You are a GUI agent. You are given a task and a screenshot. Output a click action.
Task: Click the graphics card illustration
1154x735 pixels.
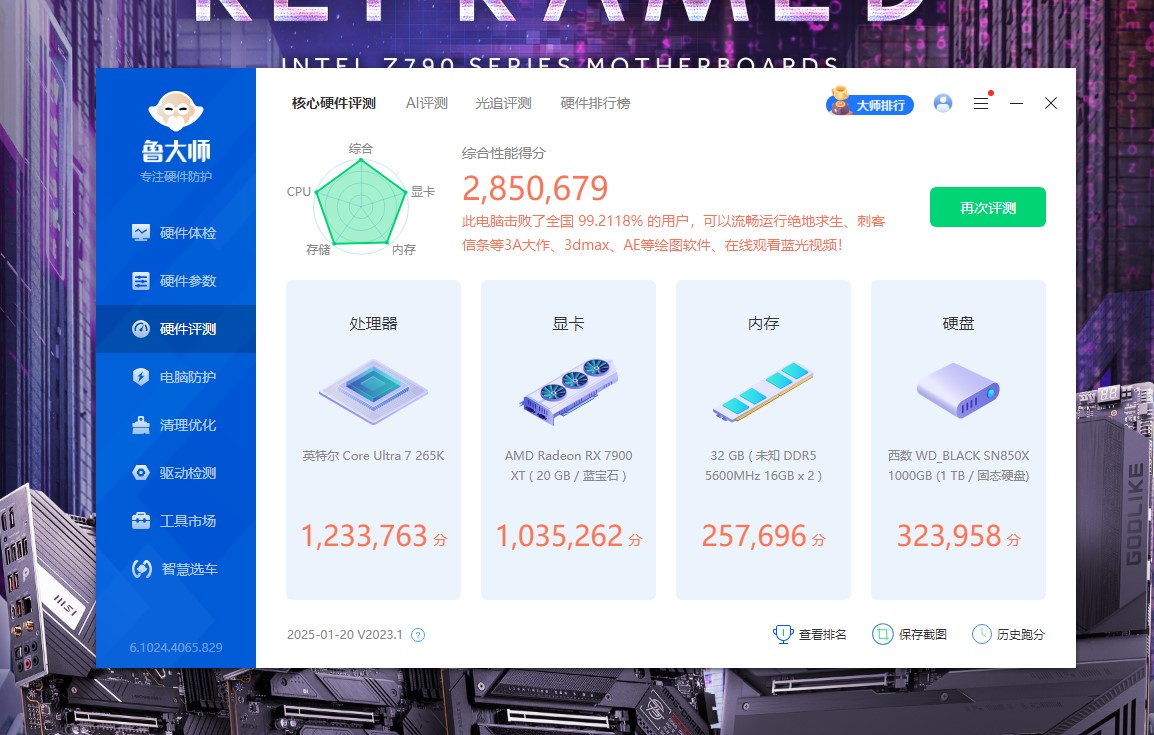pyautogui.click(x=568, y=391)
